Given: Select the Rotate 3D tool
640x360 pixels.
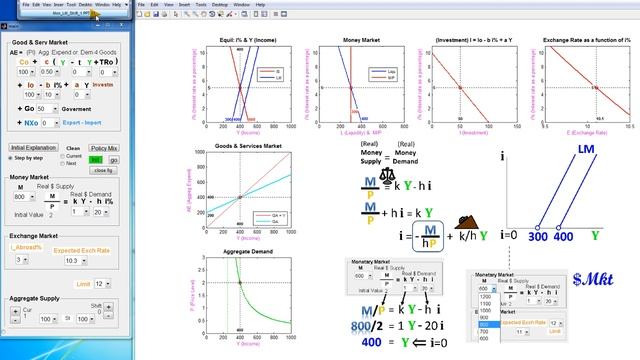Looking at the screenshot, I should point(212,14).
